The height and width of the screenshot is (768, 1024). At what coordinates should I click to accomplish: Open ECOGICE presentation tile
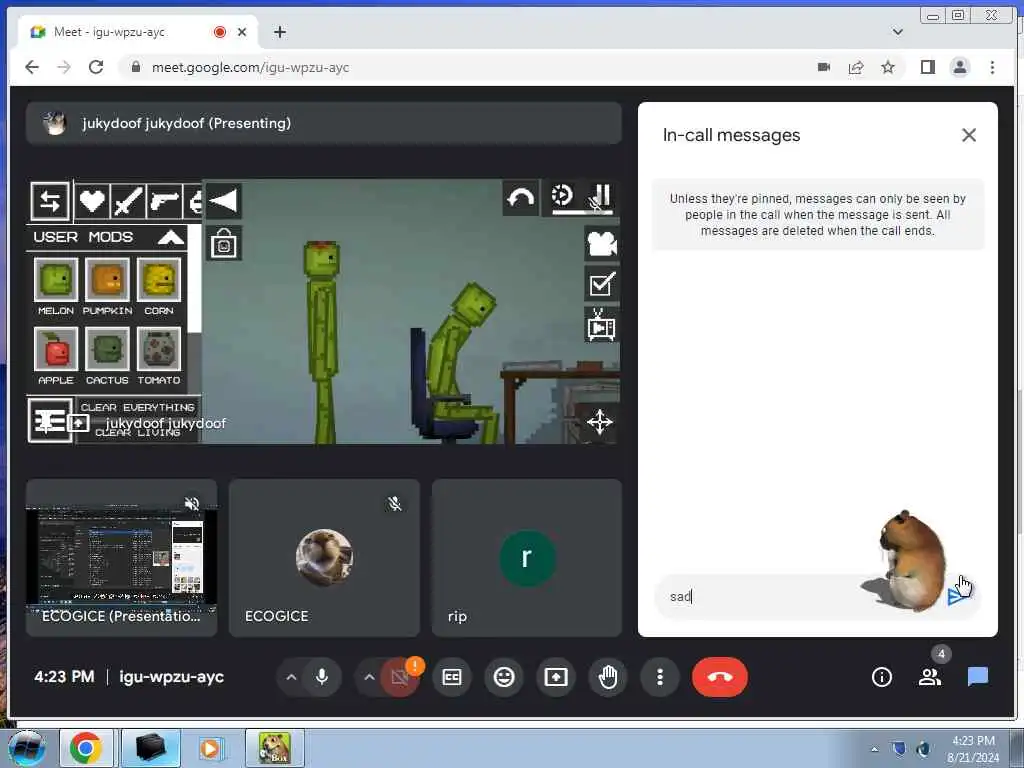(121, 558)
